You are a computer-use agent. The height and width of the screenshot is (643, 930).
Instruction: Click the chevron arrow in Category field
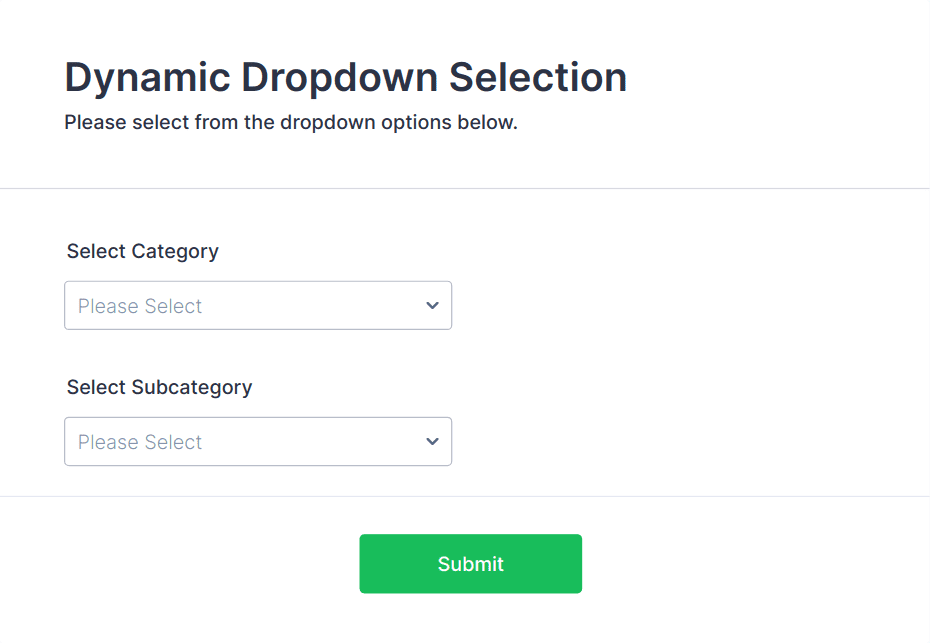click(432, 306)
